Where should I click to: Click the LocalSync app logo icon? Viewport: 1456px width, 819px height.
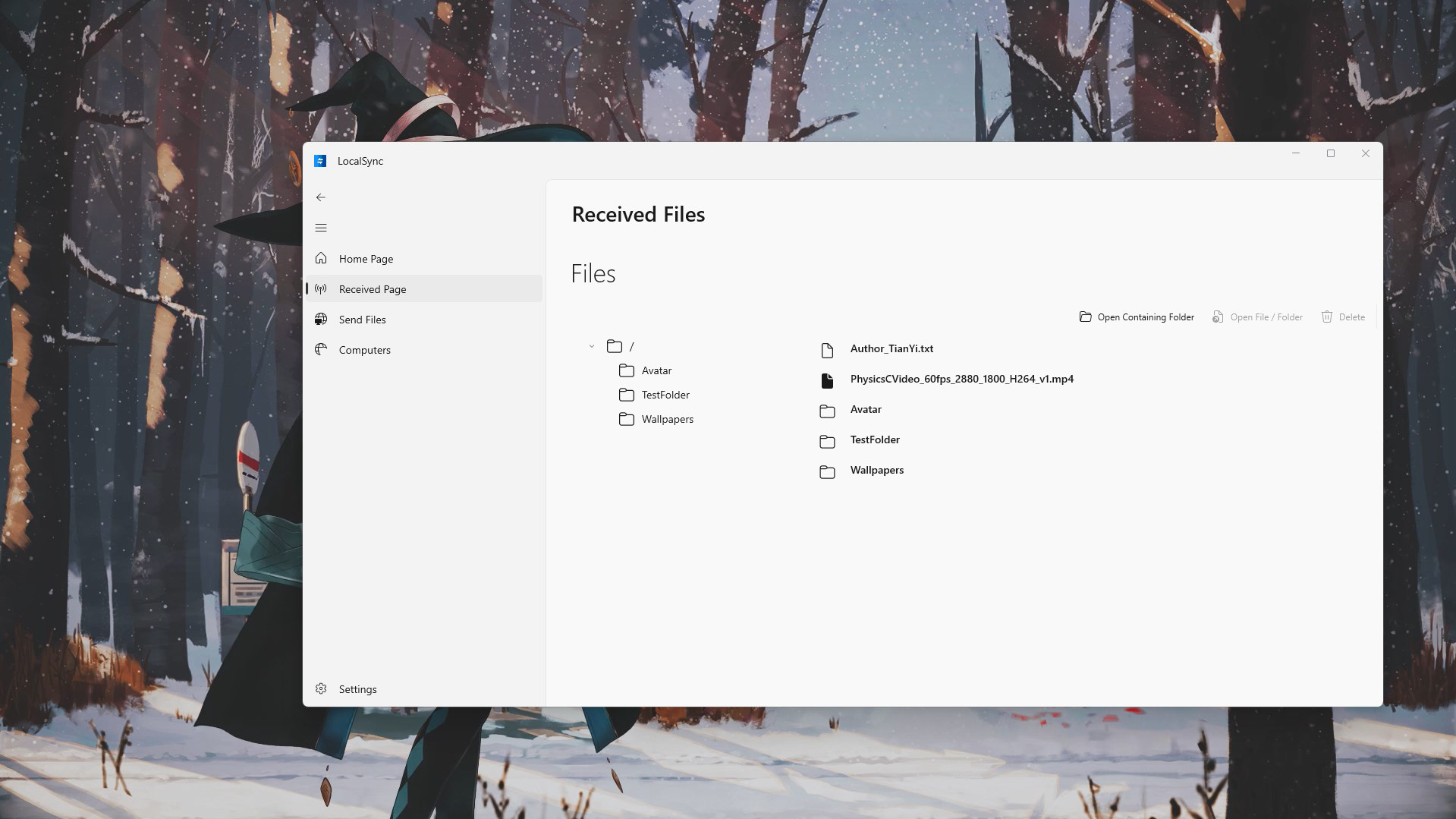tap(320, 161)
